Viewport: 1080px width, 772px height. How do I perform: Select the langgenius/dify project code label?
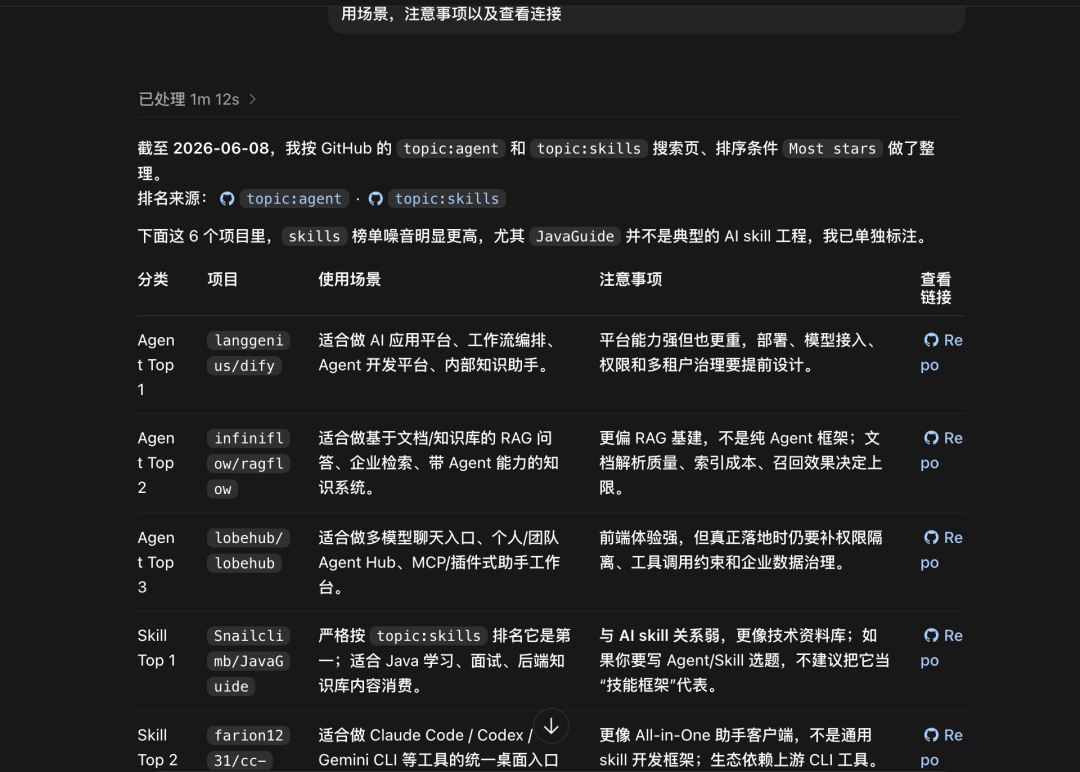tap(248, 353)
